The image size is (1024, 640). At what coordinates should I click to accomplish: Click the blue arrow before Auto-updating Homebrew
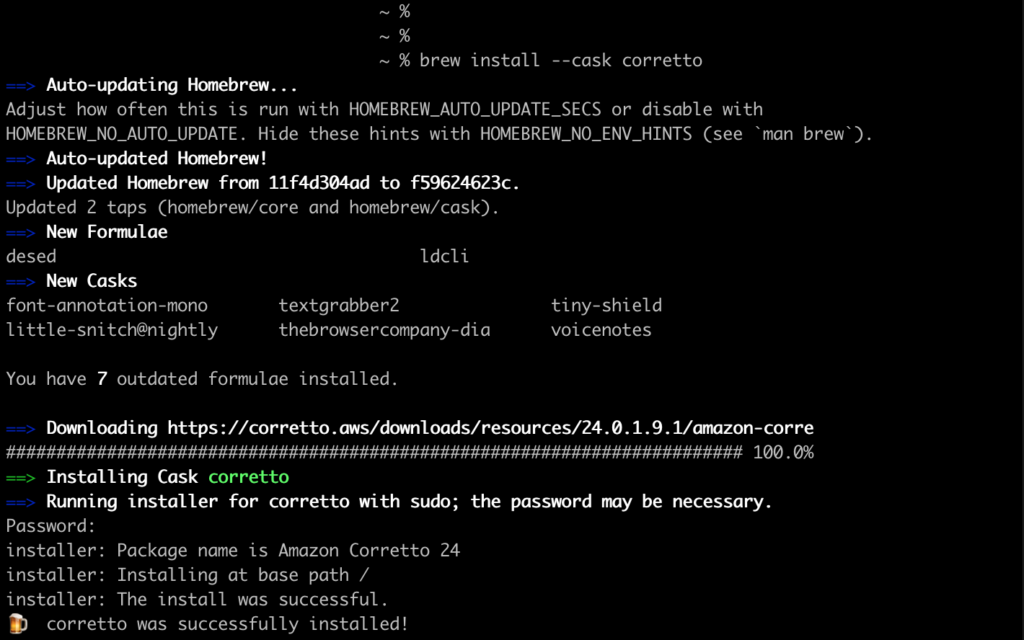(x=20, y=86)
